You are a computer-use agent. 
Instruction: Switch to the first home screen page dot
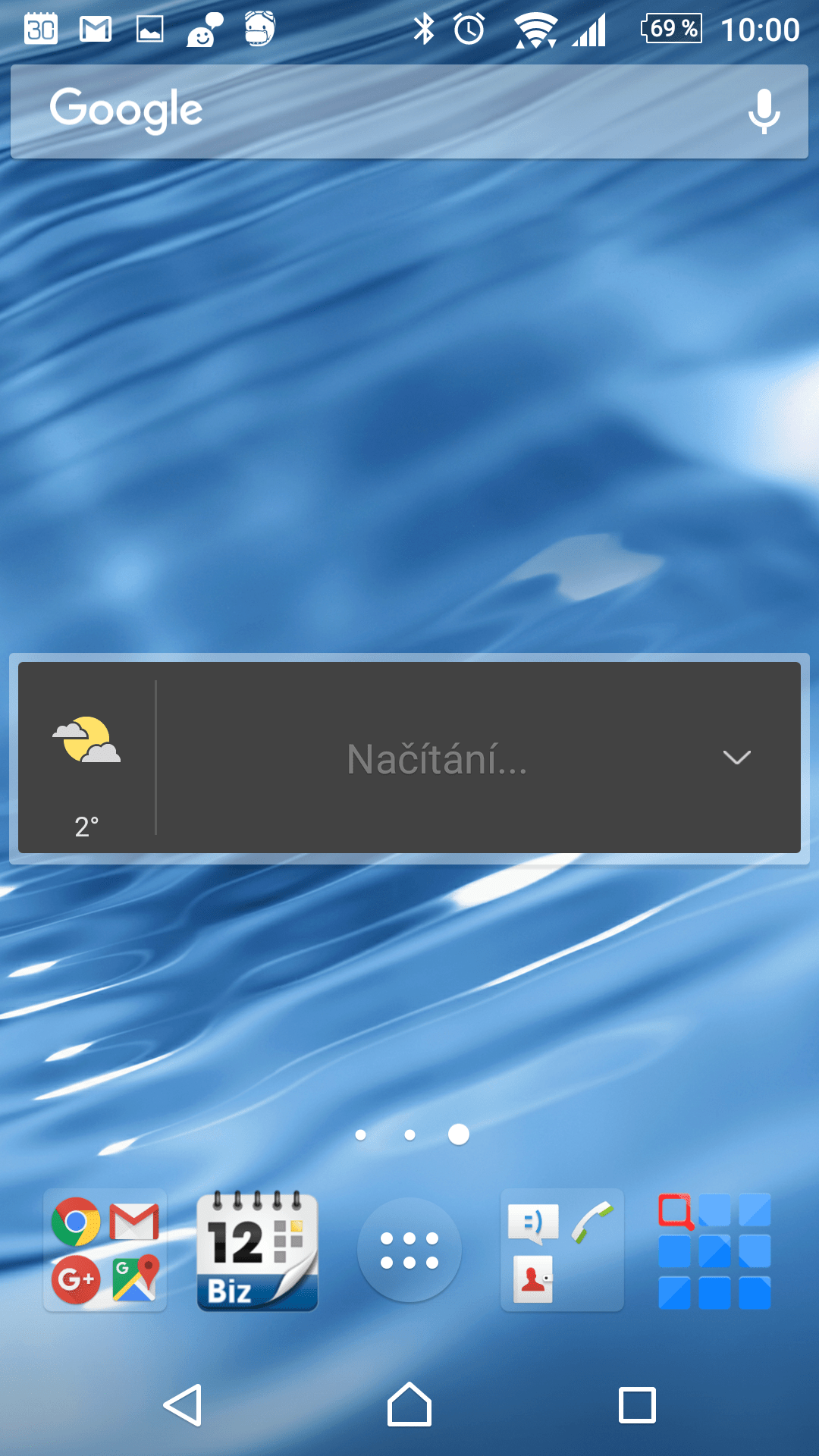pos(361,1134)
